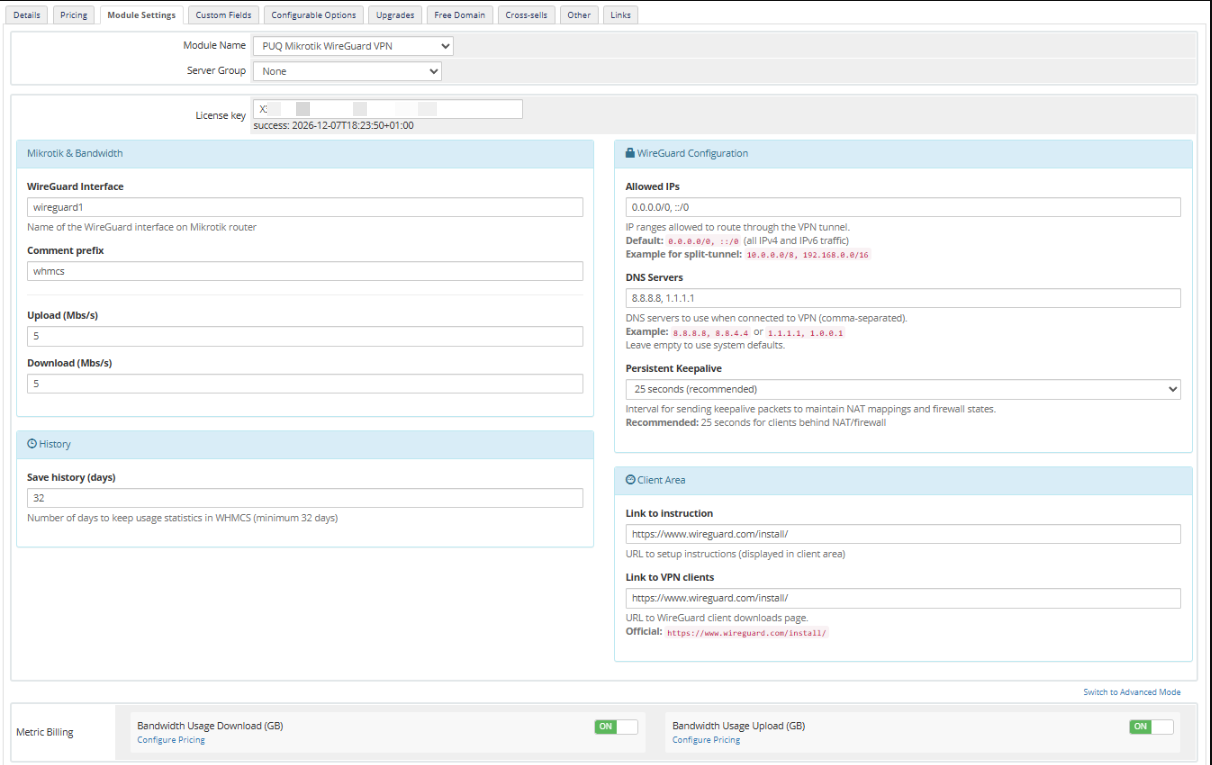Click the DNS Servers text field

point(902,298)
